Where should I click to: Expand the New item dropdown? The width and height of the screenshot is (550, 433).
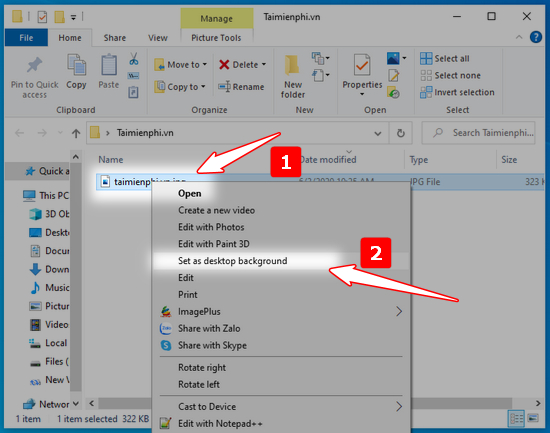point(321,58)
